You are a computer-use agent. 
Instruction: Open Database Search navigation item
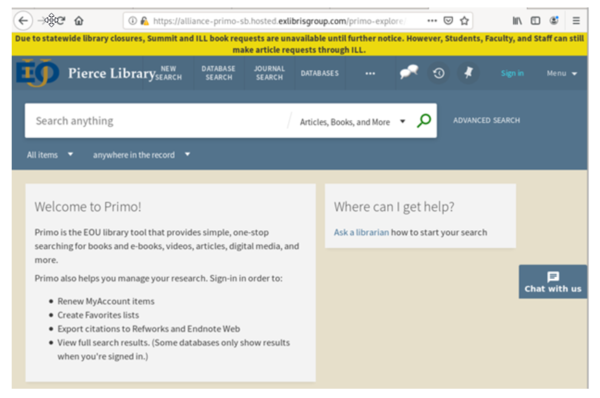pyautogui.click(x=218, y=73)
